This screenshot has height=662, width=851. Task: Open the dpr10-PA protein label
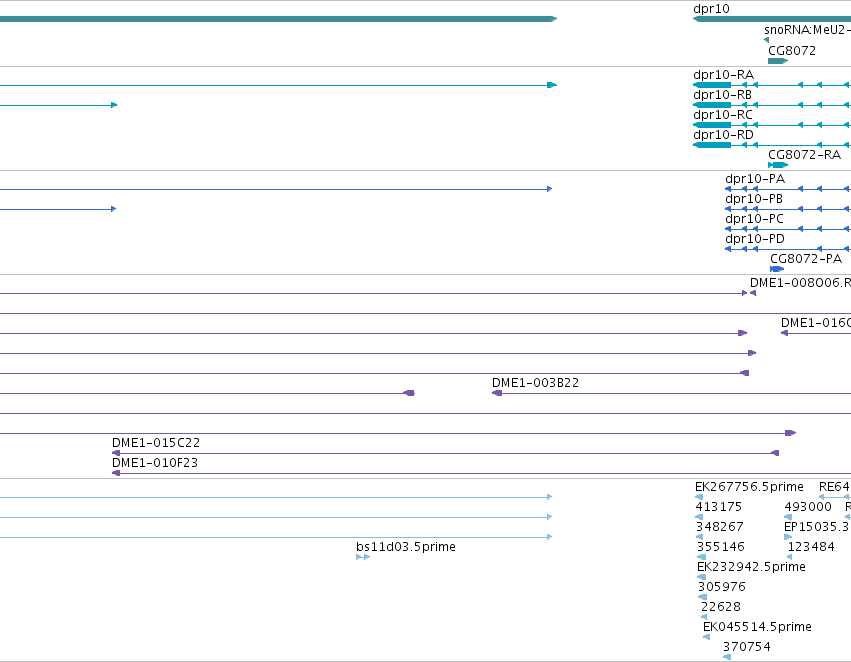[x=755, y=179]
